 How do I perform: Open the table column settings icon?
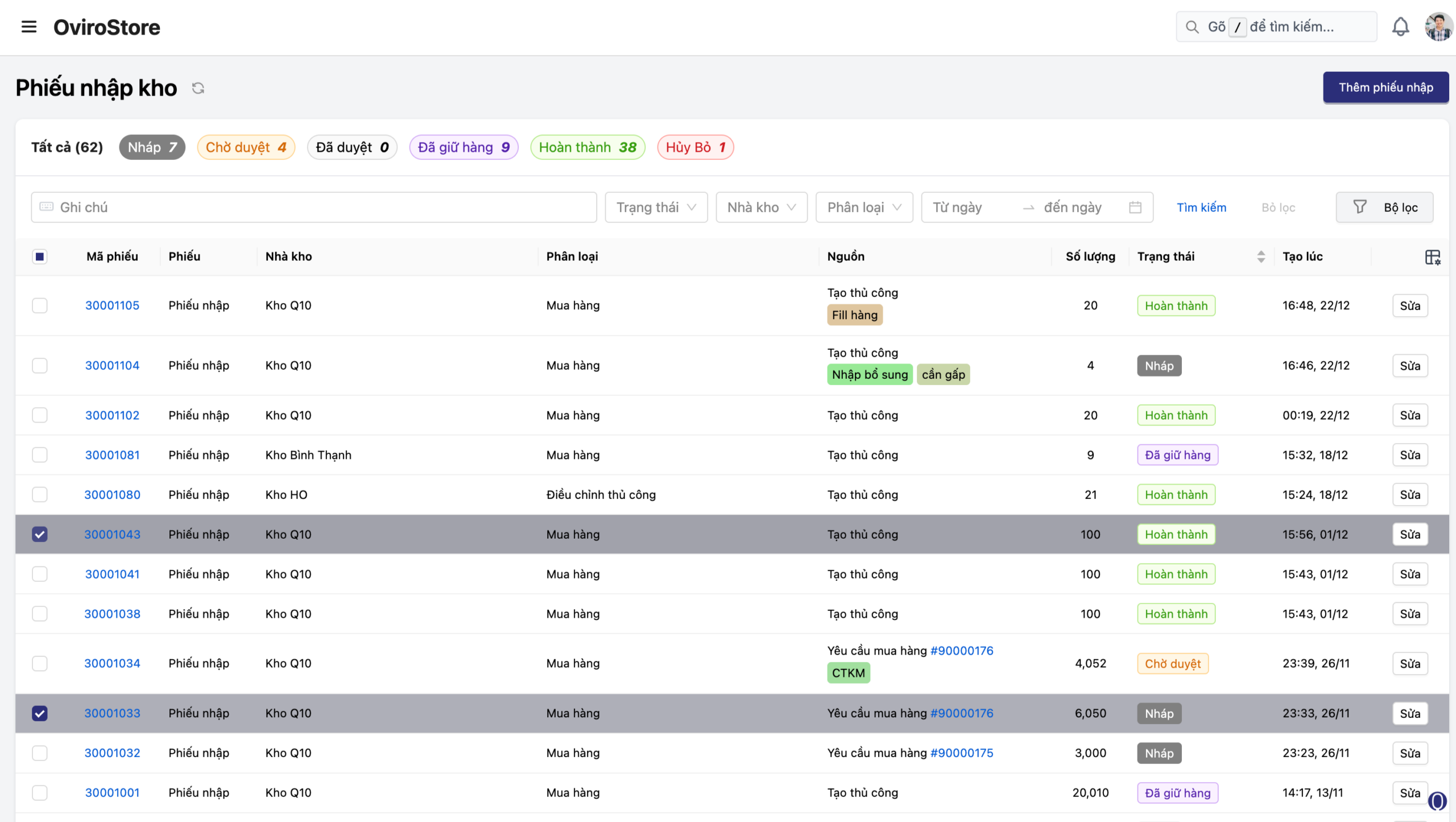click(1432, 257)
